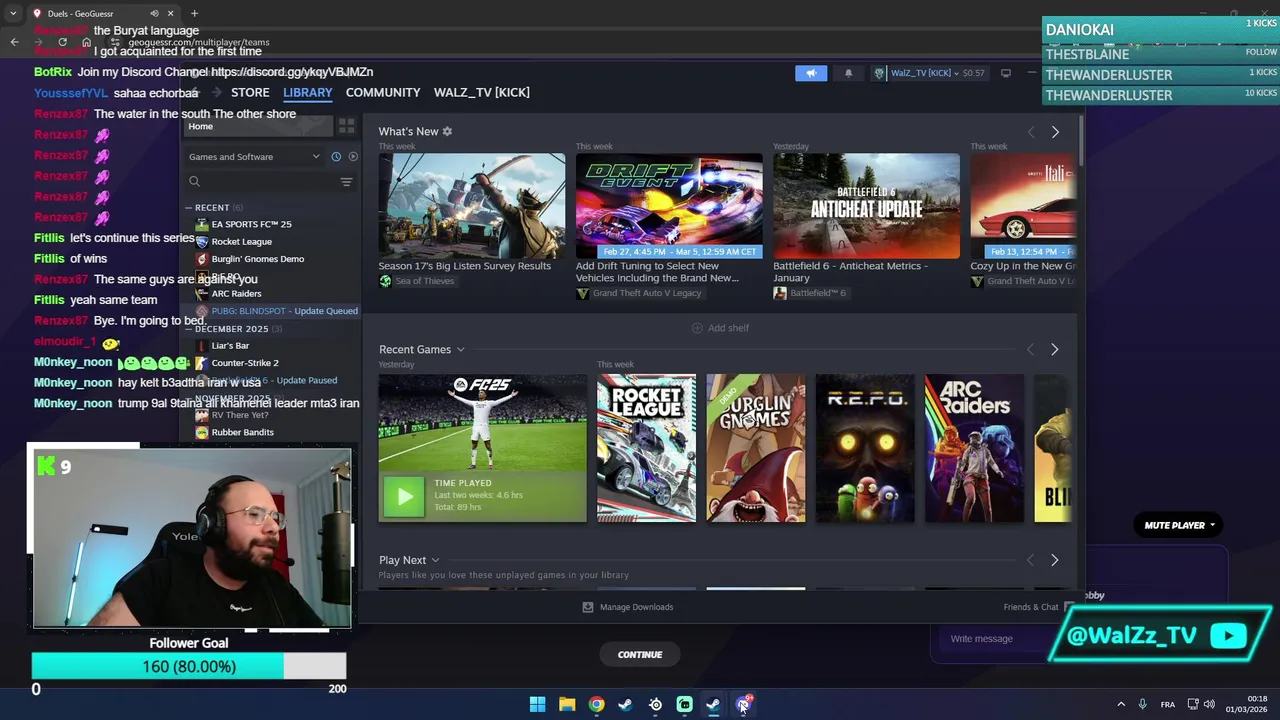Open the Steam LIBRARY tab
1280x720 pixels.
click(307, 92)
